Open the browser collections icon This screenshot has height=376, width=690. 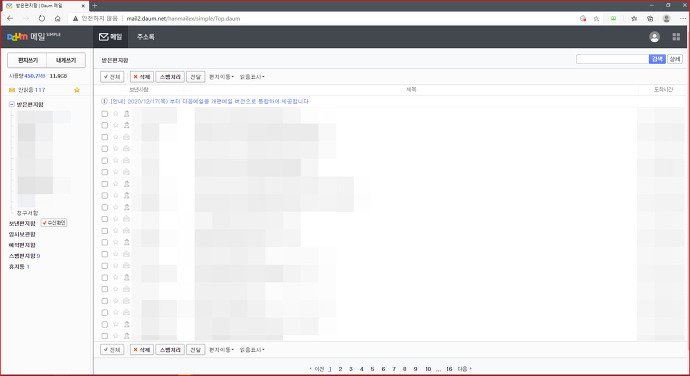650,18
